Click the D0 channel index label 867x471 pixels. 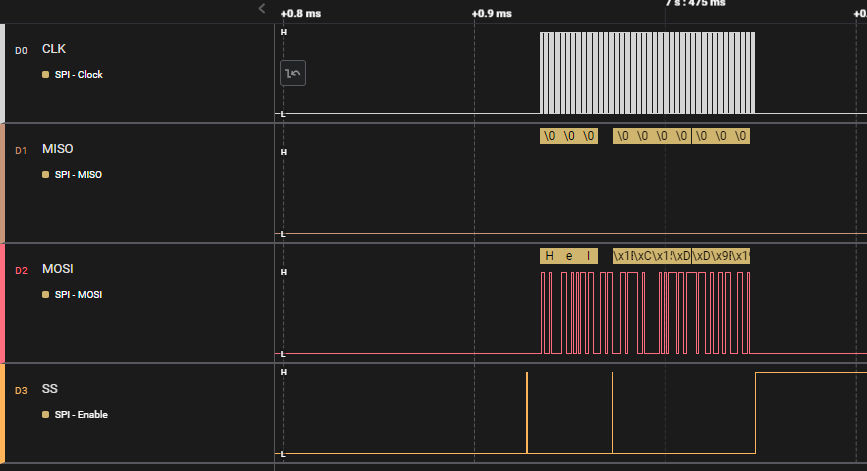pos(21,50)
